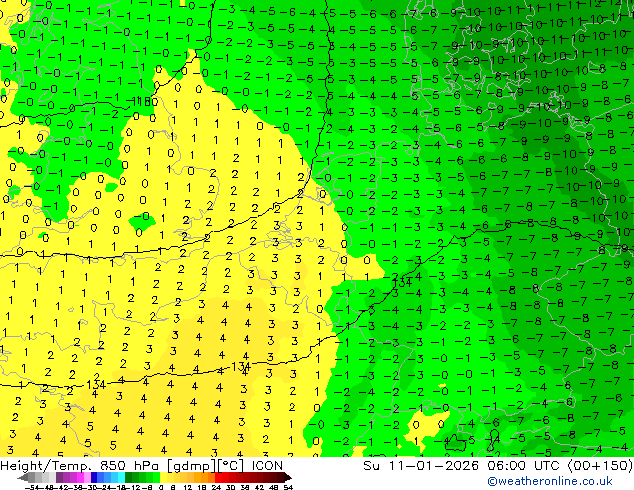This screenshot has width=634, height=490.
Task: Click the '1180' contour label on the map
Action: pos(145,101)
